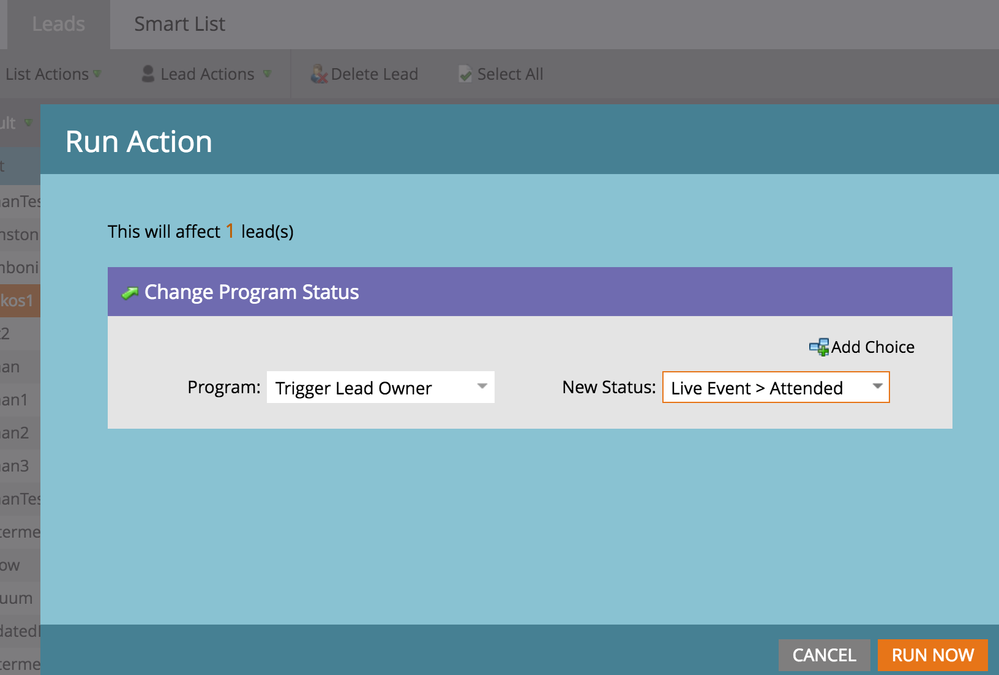The height and width of the screenshot is (675, 999).
Task: Click the Add Choice plus icon
Action: pos(819,347)
